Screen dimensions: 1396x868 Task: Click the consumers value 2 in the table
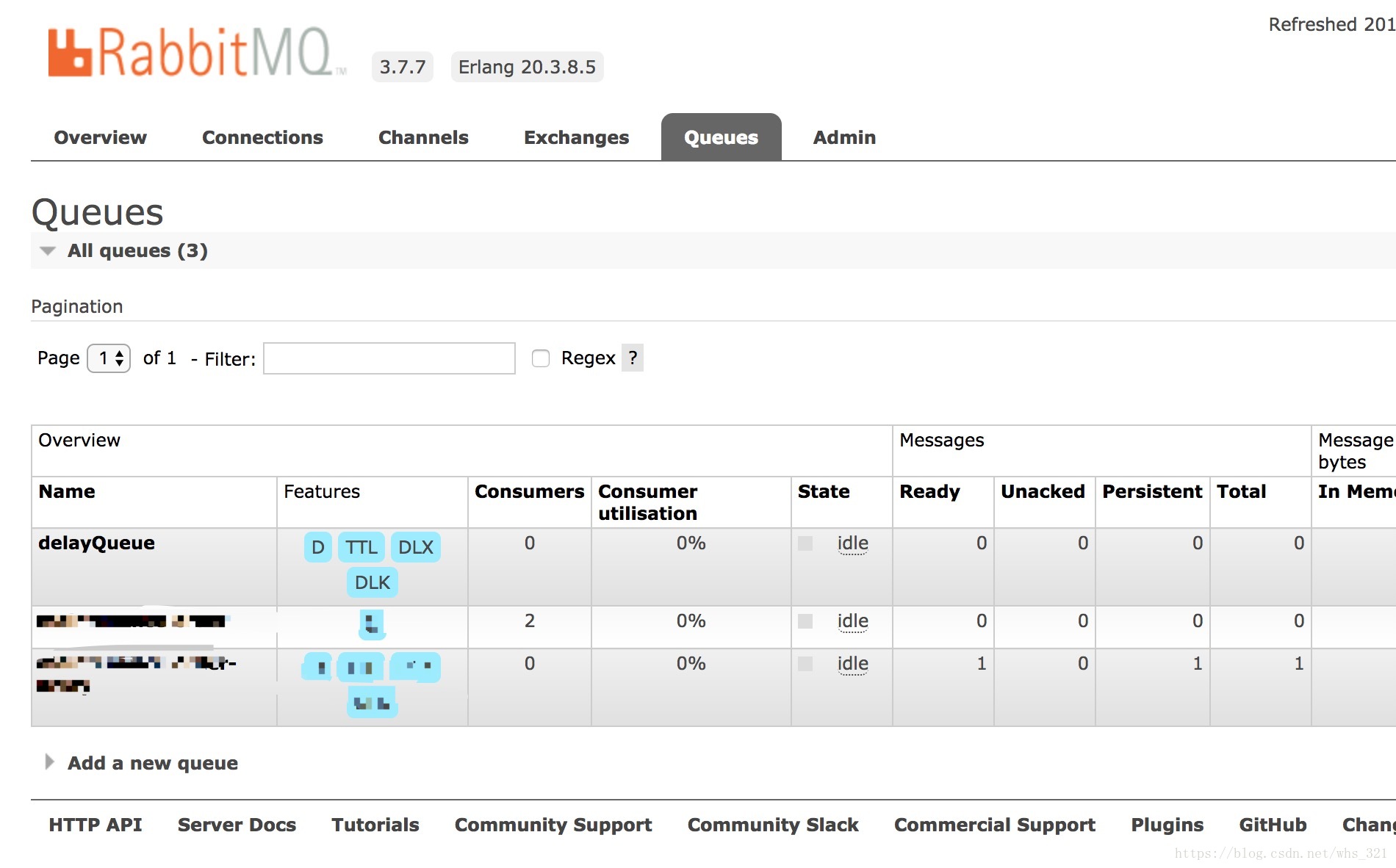(530, 621)
